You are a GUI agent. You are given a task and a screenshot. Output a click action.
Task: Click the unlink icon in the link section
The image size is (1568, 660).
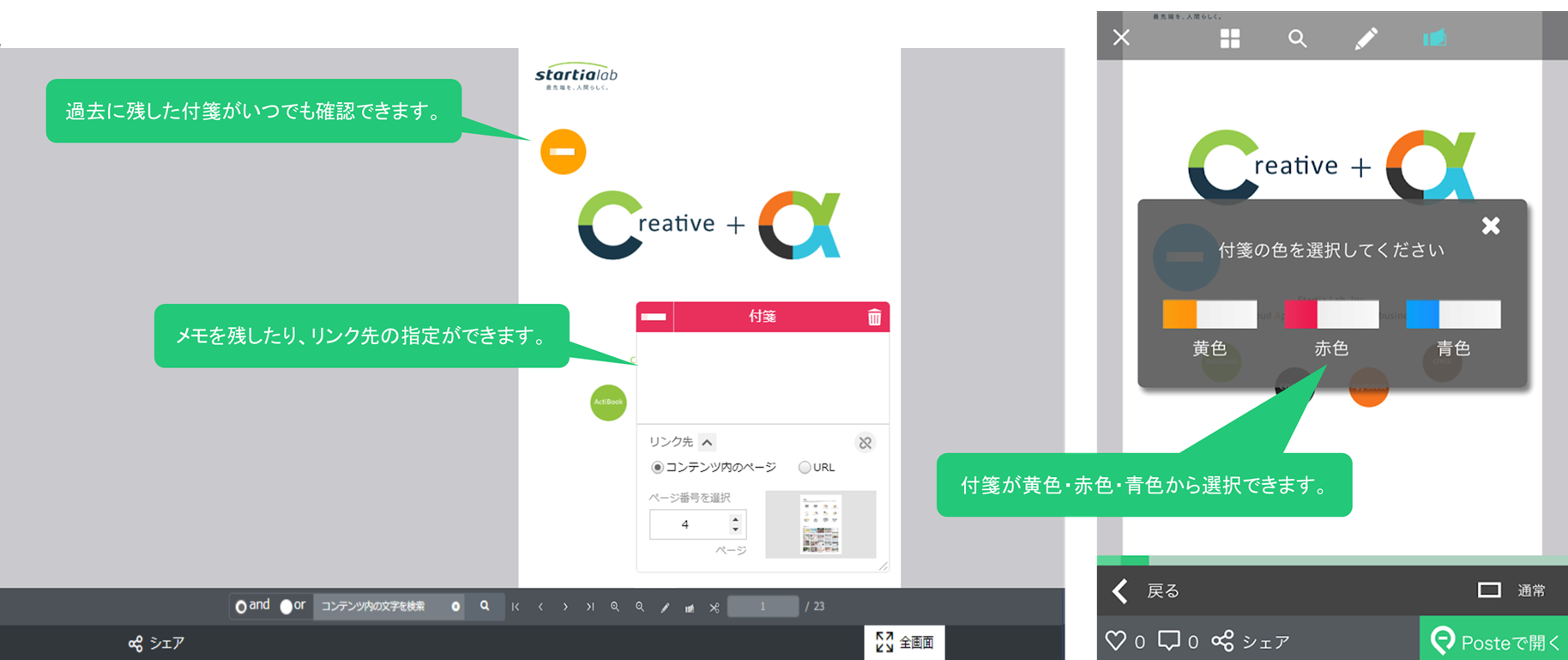865,443
